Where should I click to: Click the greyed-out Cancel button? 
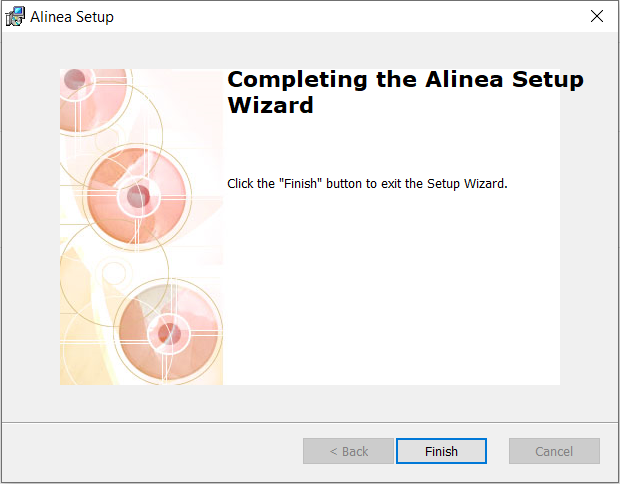[x=554, y=451]
